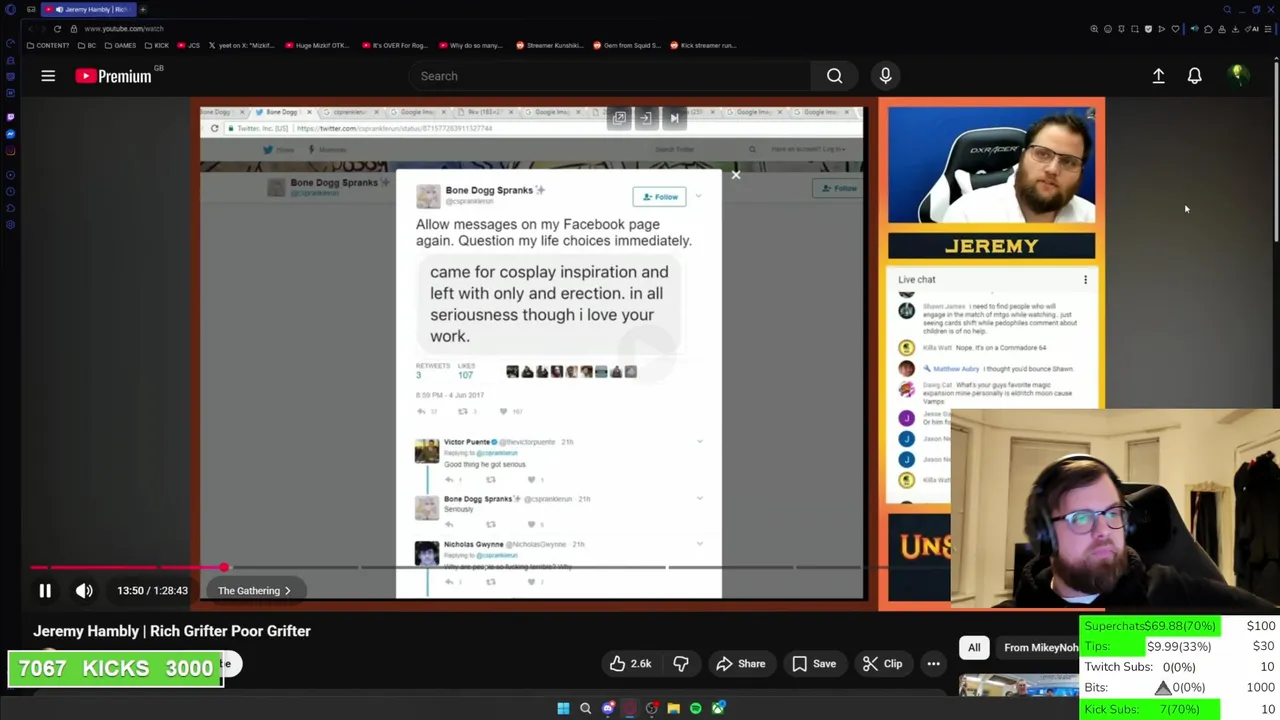Dislike the video with thumbs down
1280x720 pixels.
[681, 664]
